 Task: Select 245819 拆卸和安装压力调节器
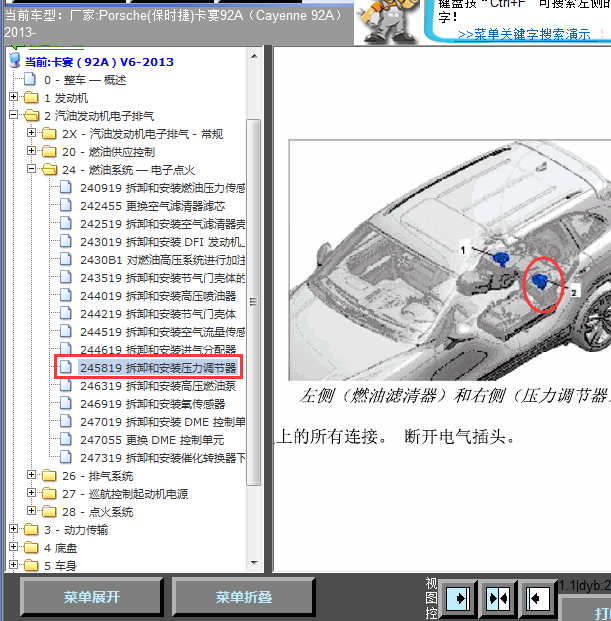(158, 368)
